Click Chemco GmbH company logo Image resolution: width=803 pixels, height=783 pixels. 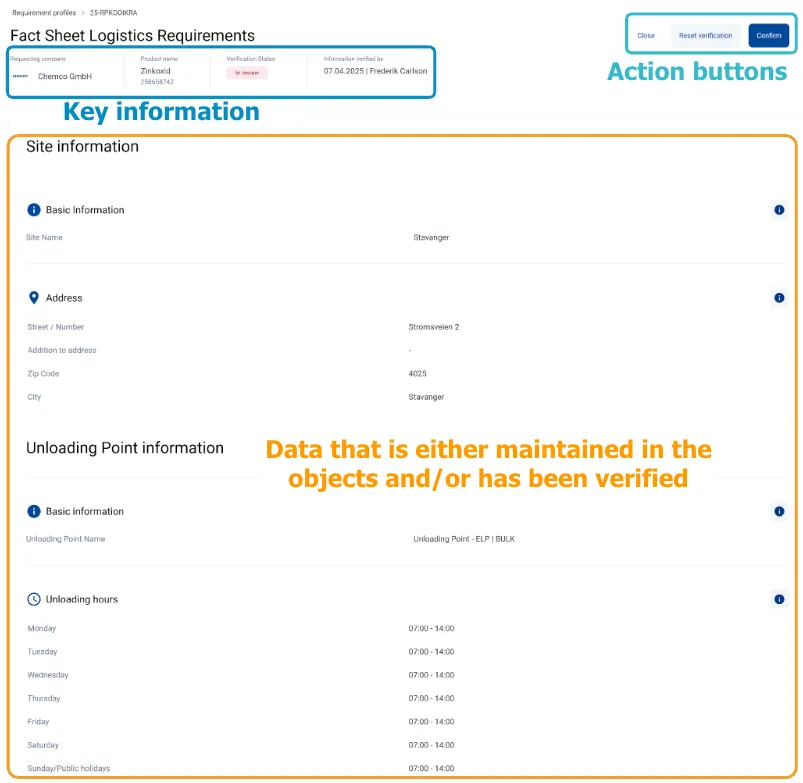[x=20, y=76]
